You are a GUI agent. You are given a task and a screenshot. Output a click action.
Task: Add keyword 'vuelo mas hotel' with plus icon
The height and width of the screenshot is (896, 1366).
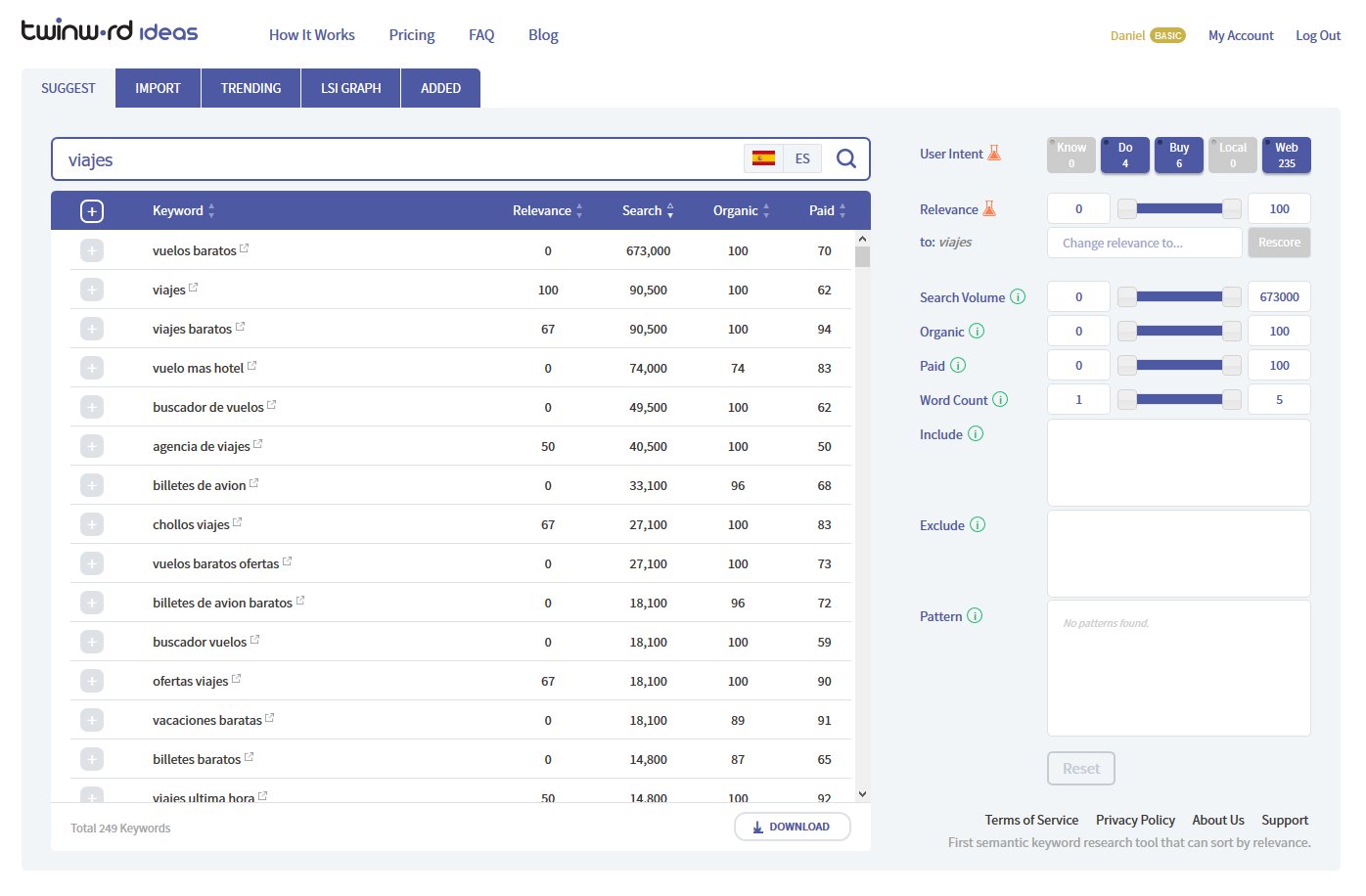click(92, 368)
